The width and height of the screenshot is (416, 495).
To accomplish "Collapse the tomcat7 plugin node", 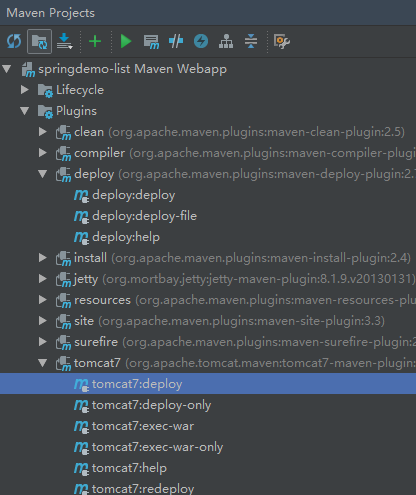I will [43, 363].
